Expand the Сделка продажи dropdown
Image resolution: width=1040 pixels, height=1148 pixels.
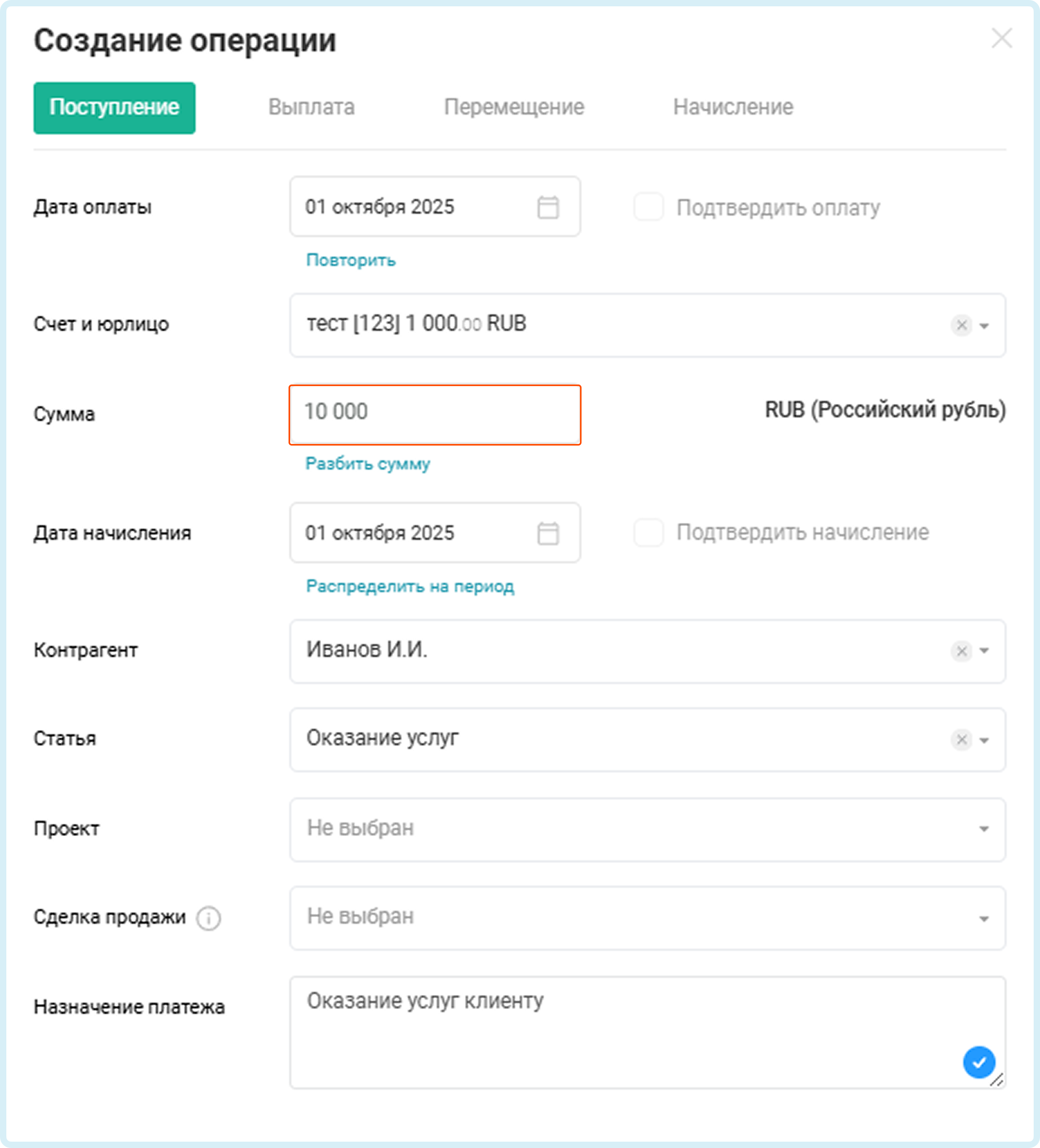pos(984,918)
